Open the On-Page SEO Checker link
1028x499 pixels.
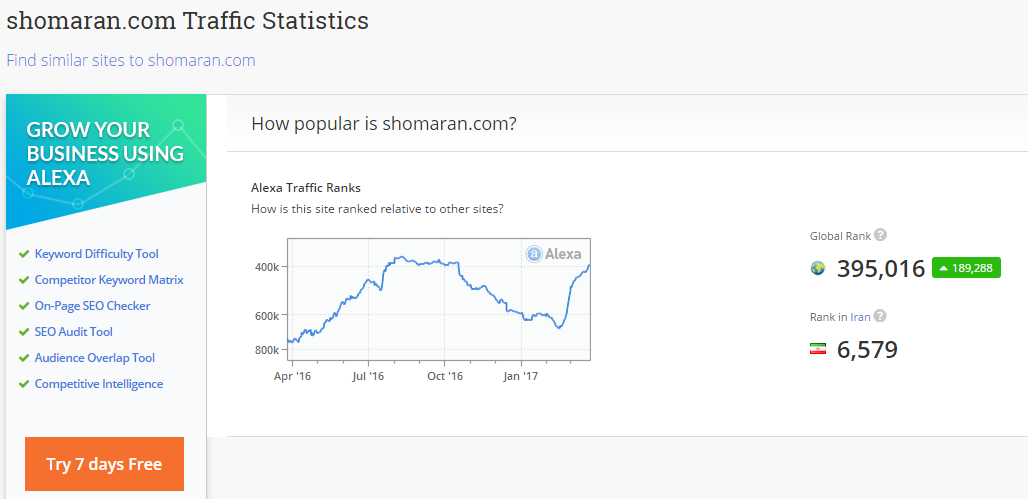(92, 306)
